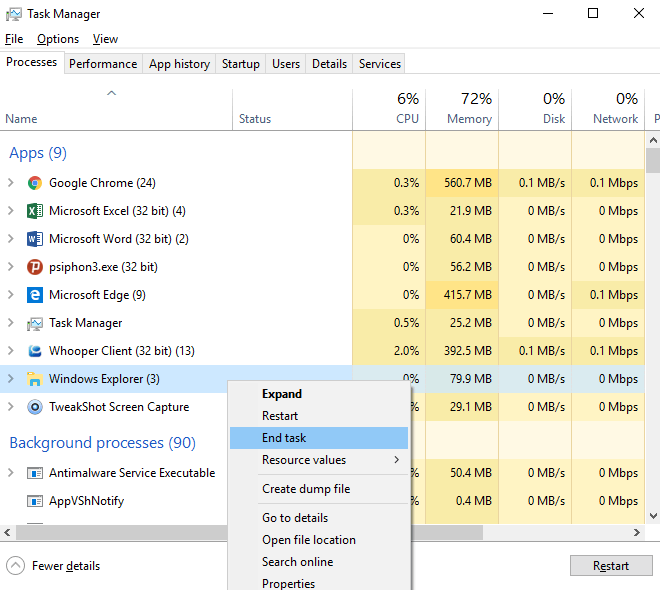
Task: Click the TweakShot Screen Capture icon
Action: pyautogui.click(x=35, y=407)
